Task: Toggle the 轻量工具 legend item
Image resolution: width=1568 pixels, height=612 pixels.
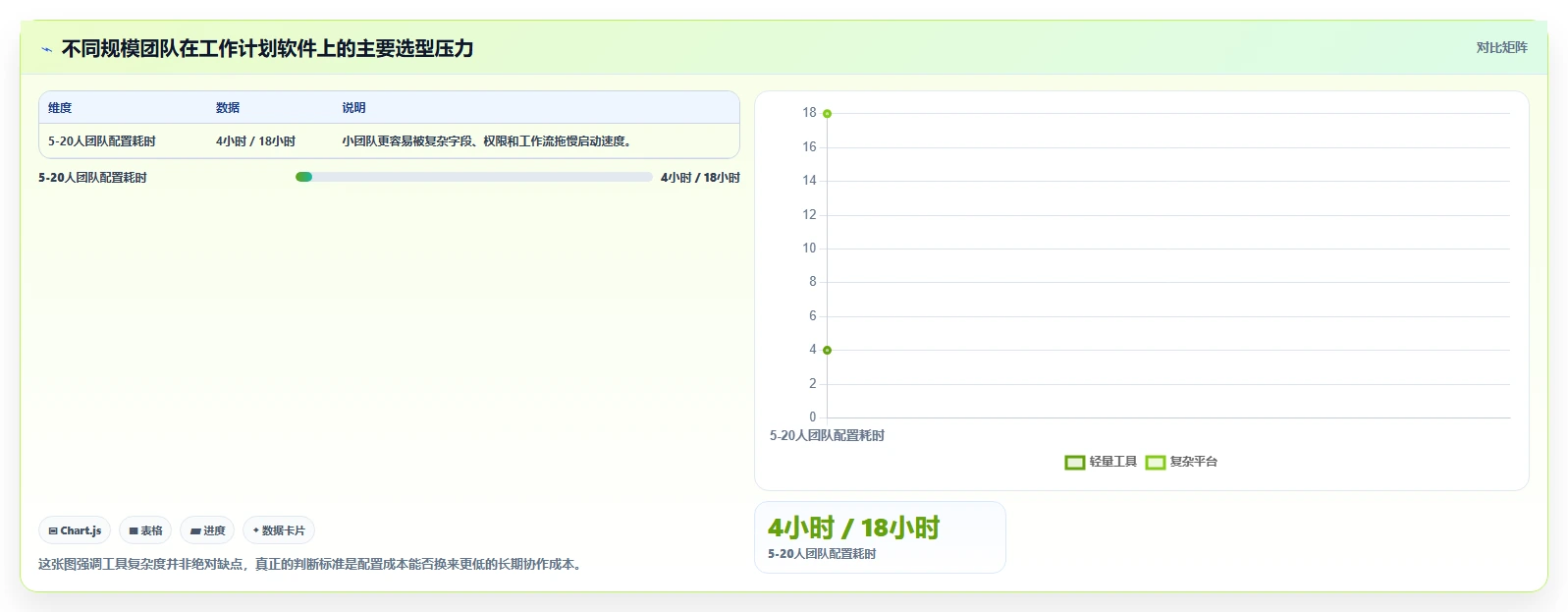Action: tap(1101, 462)
